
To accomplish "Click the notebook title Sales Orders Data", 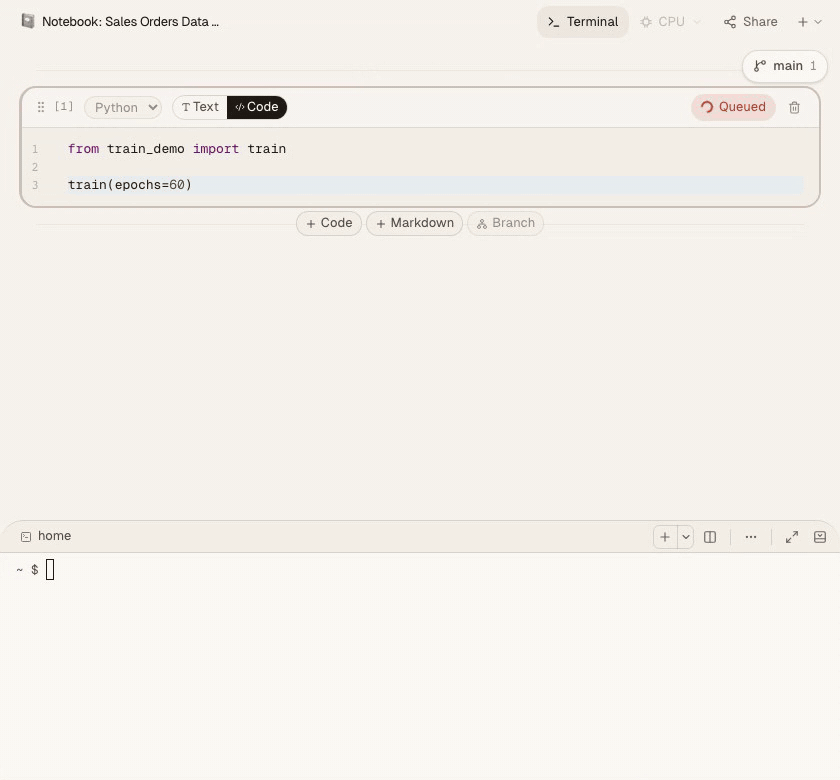I will click(130, 22).
